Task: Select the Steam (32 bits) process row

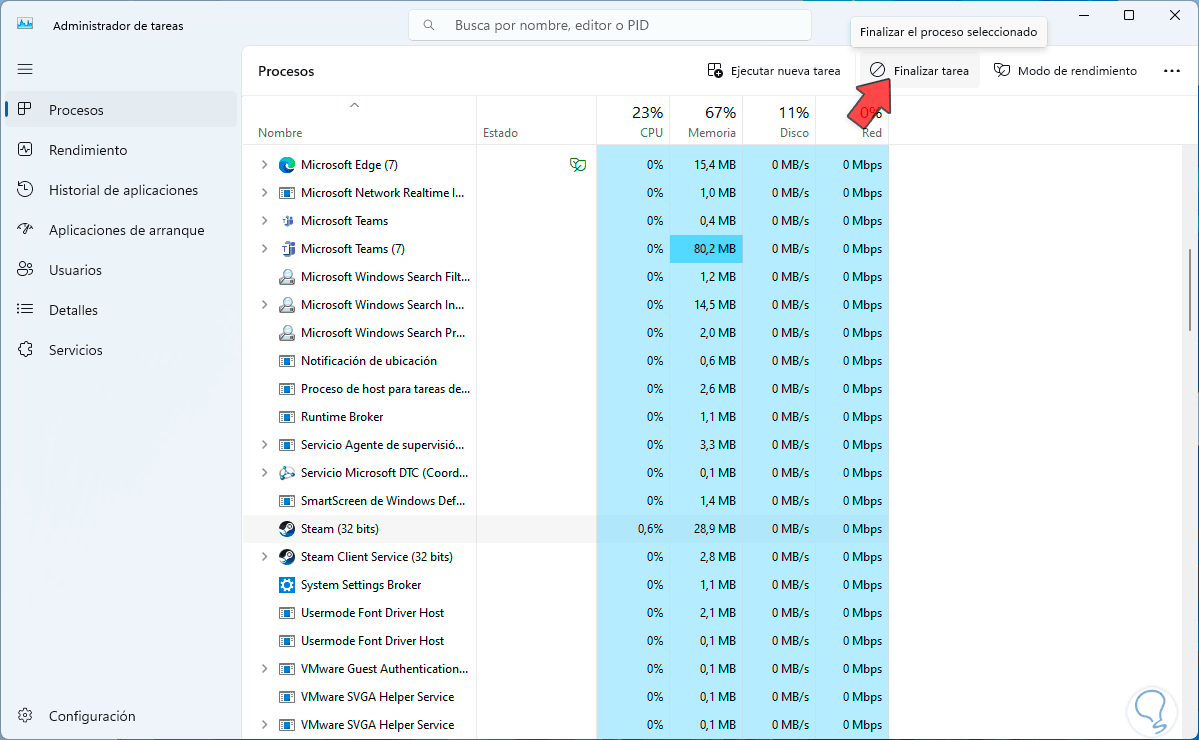Action: coord(565,528)
